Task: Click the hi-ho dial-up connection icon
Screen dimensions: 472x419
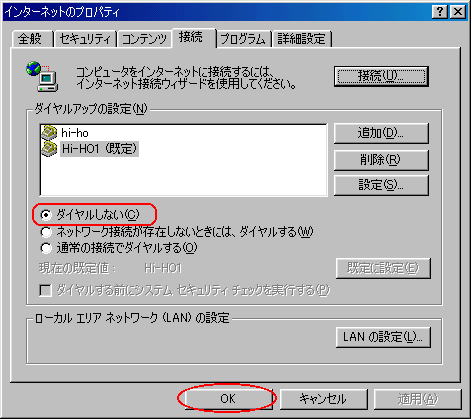Action: click(x=49, y=132)
